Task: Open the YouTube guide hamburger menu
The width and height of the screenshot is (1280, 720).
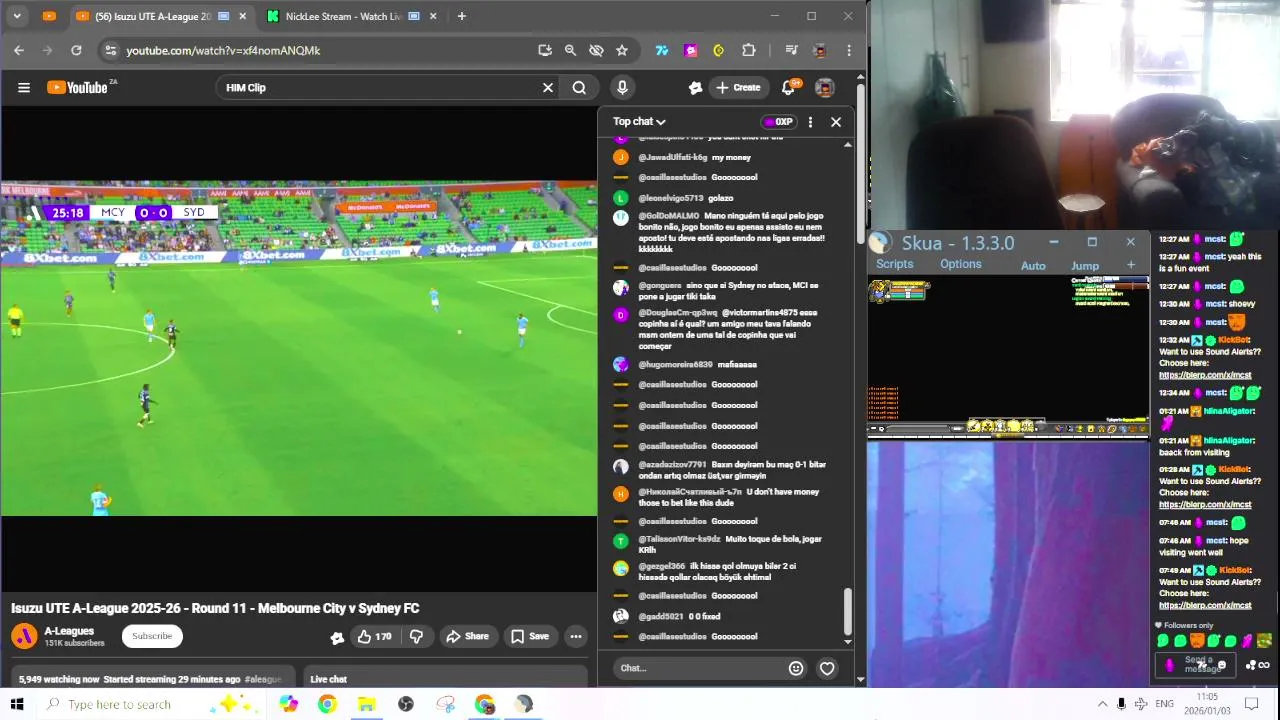Action: pyautogui.click(x=24, y=88)
